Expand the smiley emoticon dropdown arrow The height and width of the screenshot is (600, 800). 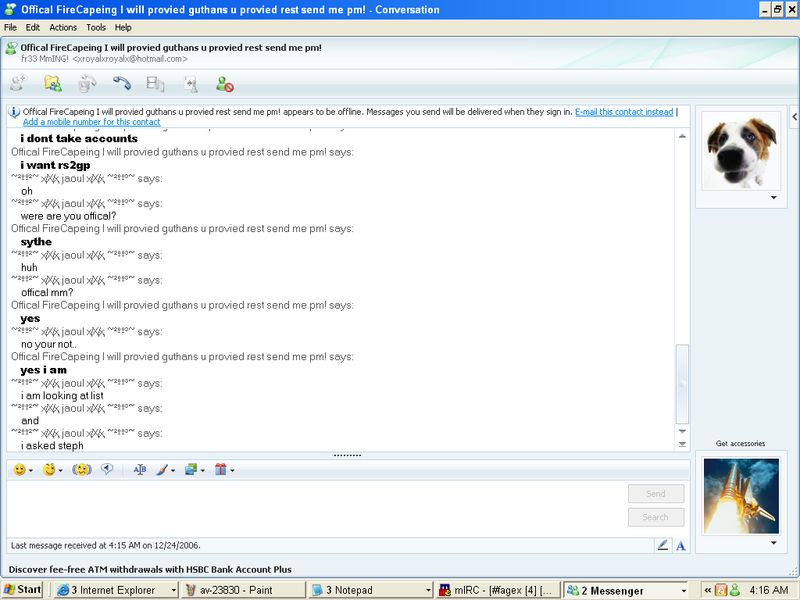31,470
